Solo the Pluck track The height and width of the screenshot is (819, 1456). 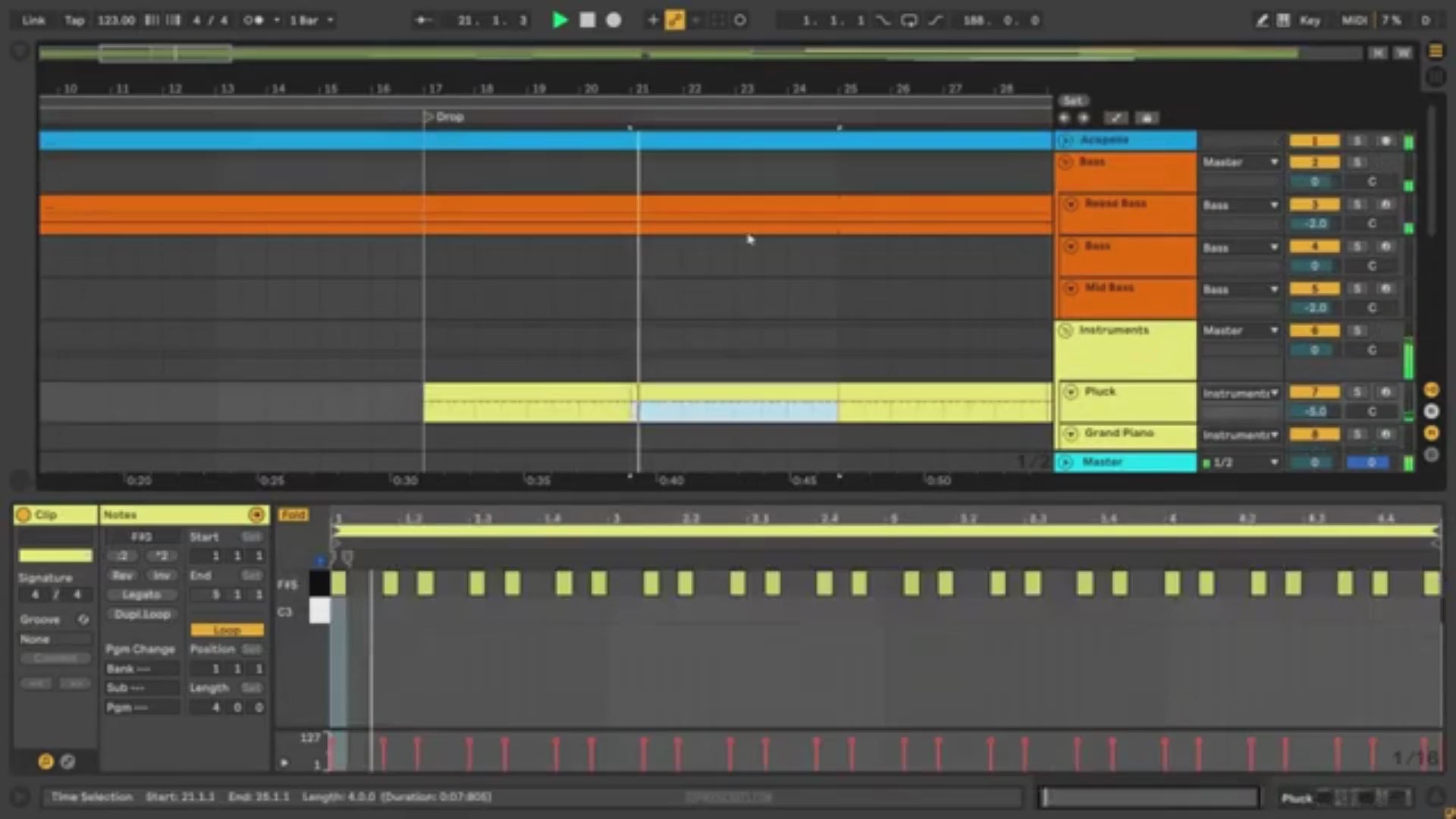1357,392
